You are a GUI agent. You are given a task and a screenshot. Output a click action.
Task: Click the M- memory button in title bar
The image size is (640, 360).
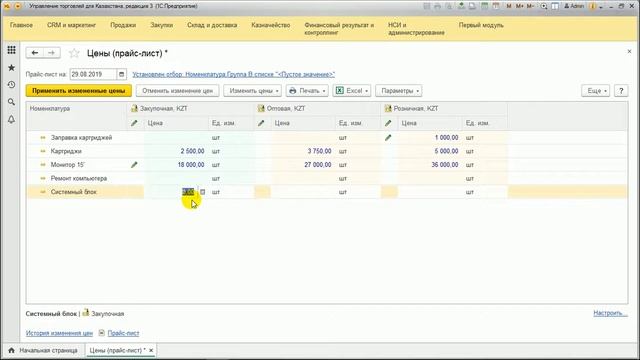click(x=530, y=6)
